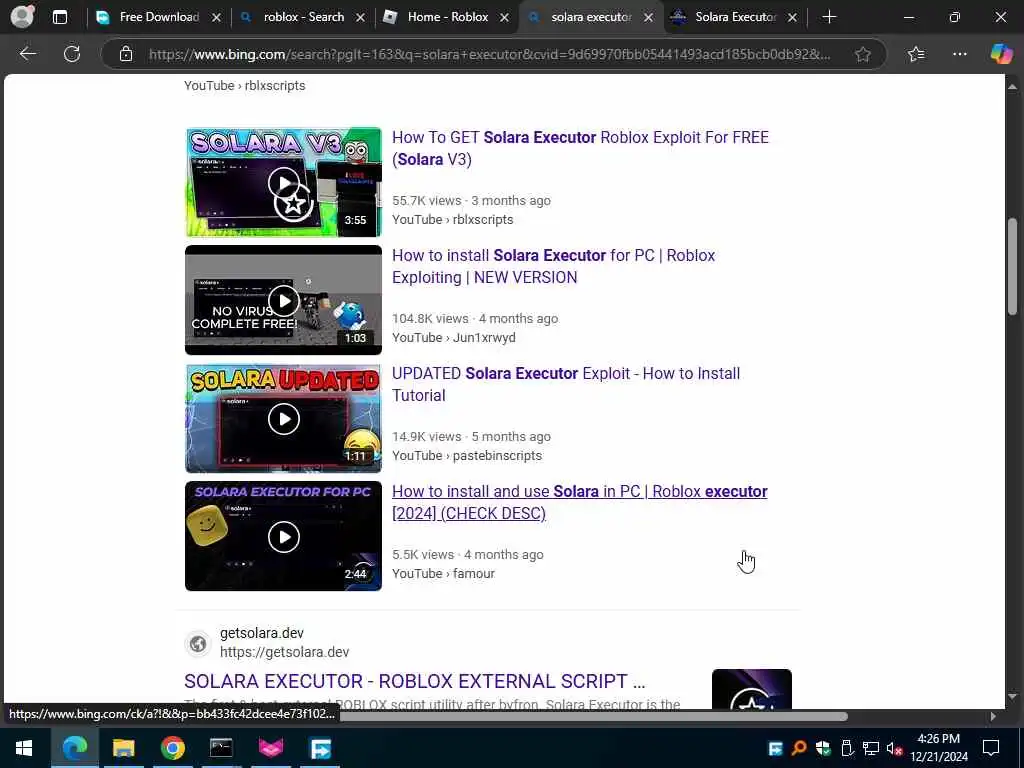Click the getsolara.dev globe favicon

198,644
